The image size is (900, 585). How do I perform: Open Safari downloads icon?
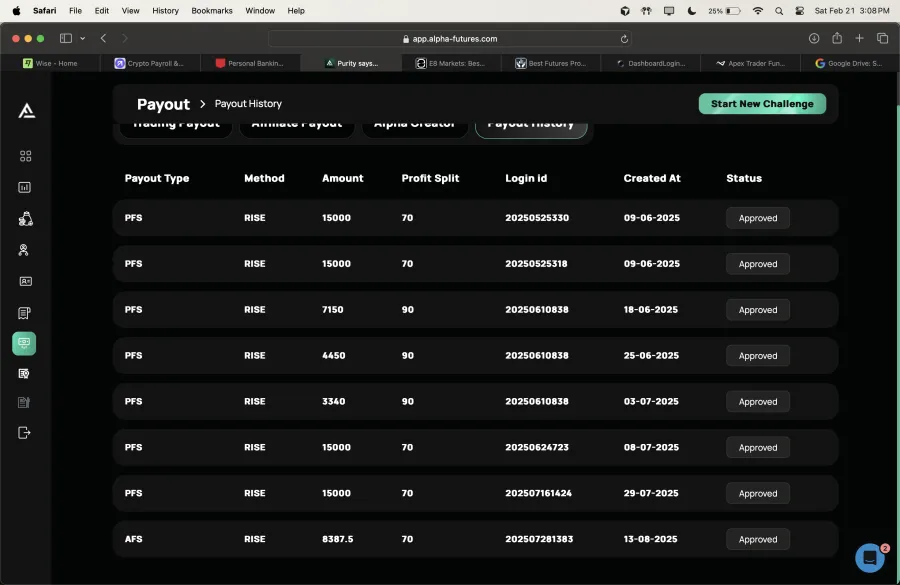tap(814, 38)
